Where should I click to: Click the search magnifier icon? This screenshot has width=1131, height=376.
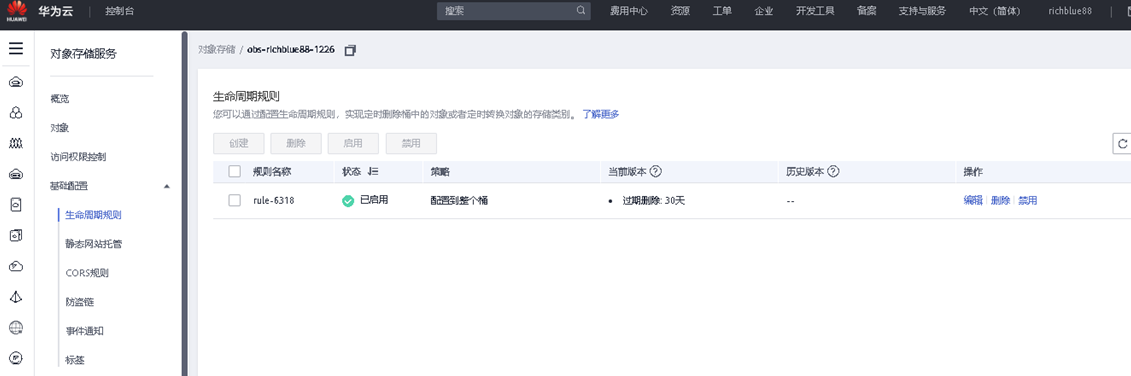click(581, 11)
